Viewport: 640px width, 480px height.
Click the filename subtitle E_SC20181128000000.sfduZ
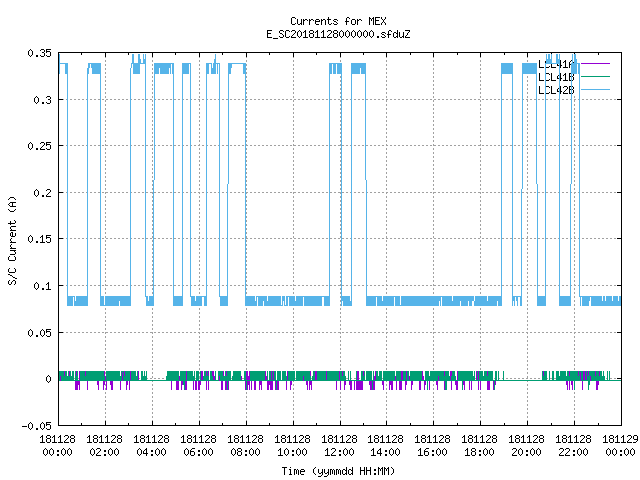point(338,34)
